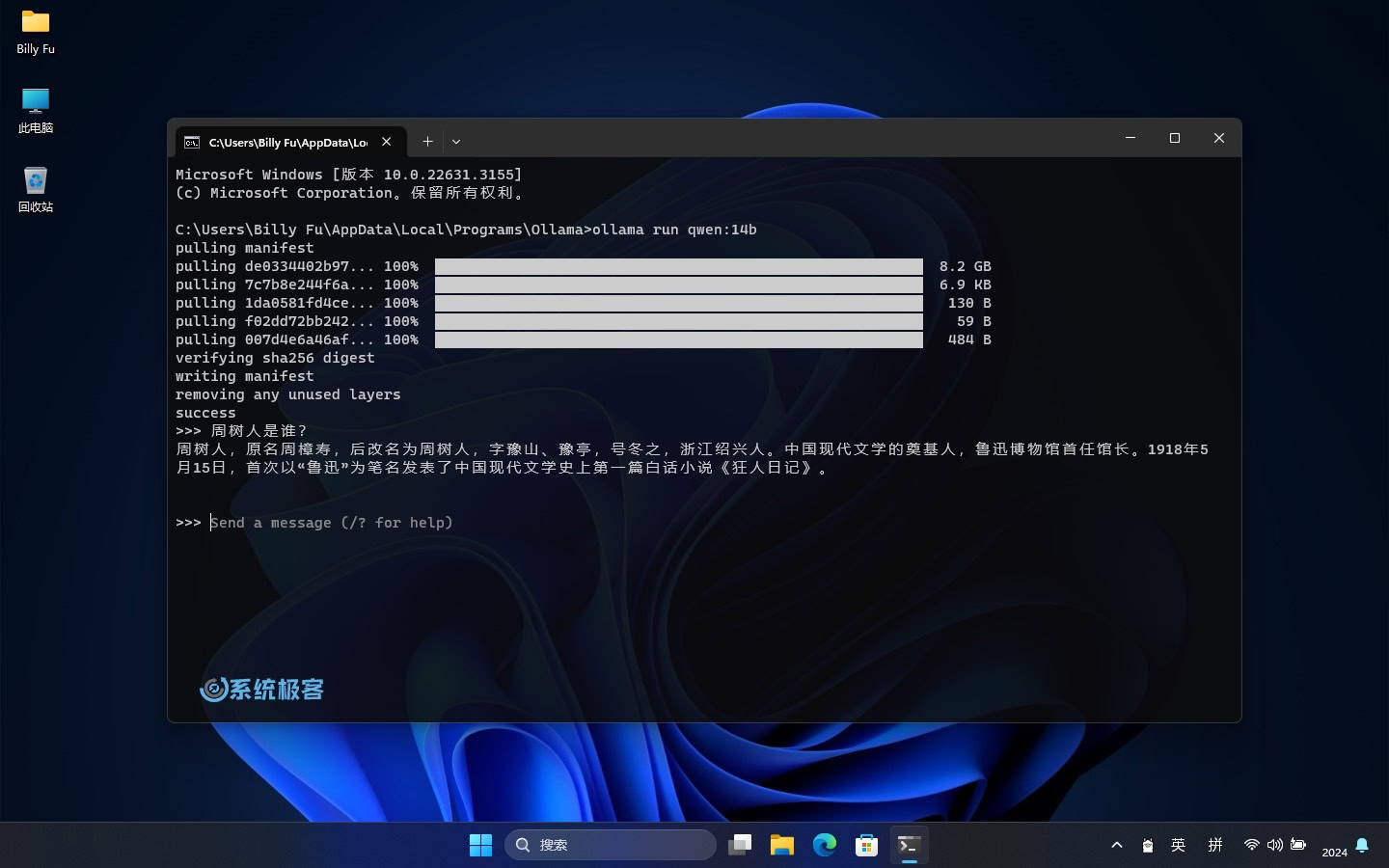The width and height of the screenshot is (1389, 868).
Task: Click the 'ollama run qwen:14b' command text
Action: pos(674,230)
